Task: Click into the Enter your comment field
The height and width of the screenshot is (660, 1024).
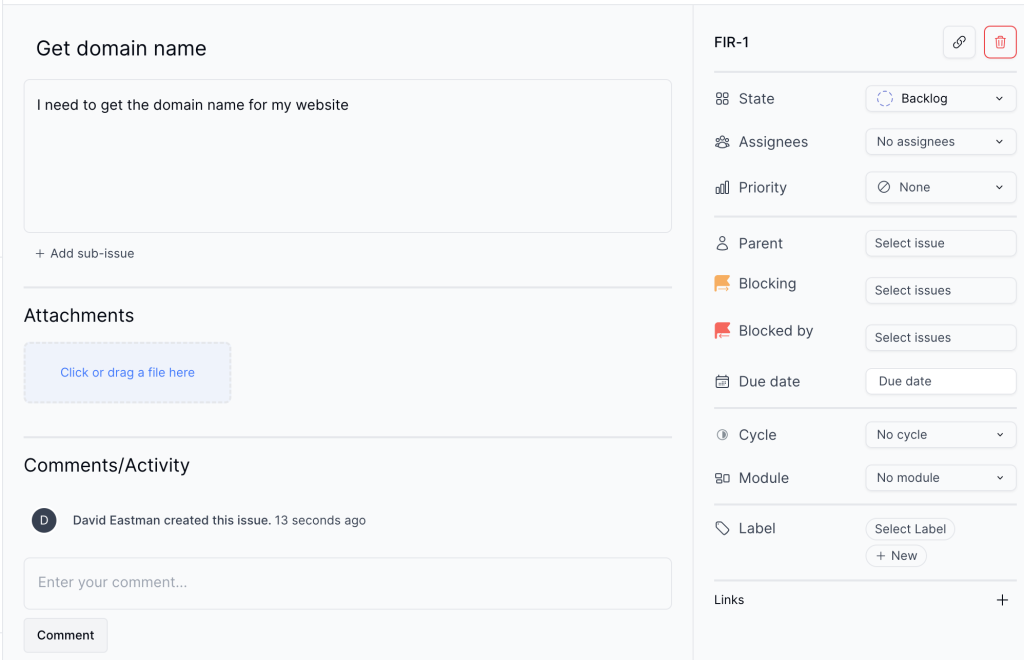Action: [347, 583]
